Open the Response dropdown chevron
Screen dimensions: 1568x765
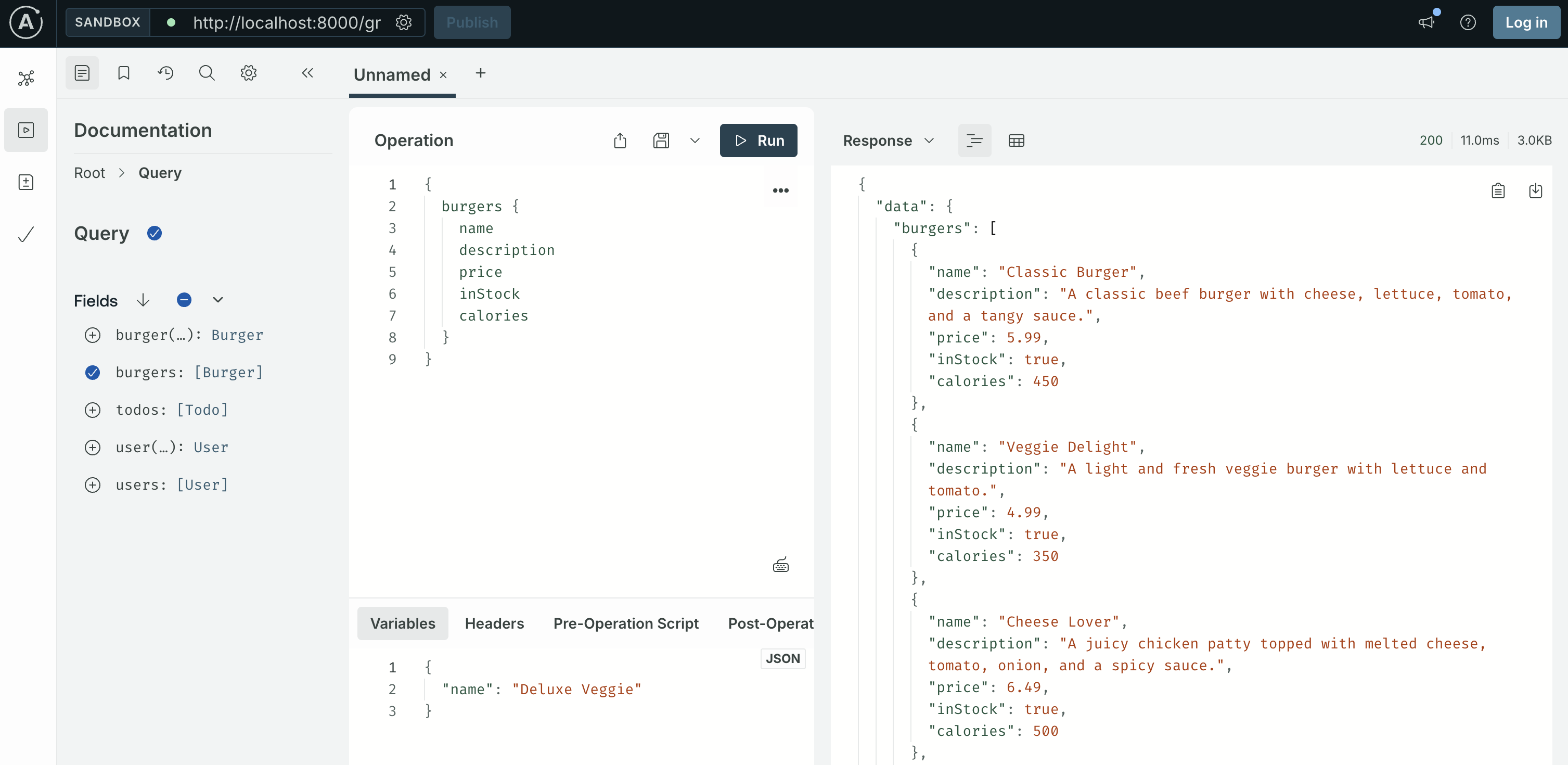929,141
